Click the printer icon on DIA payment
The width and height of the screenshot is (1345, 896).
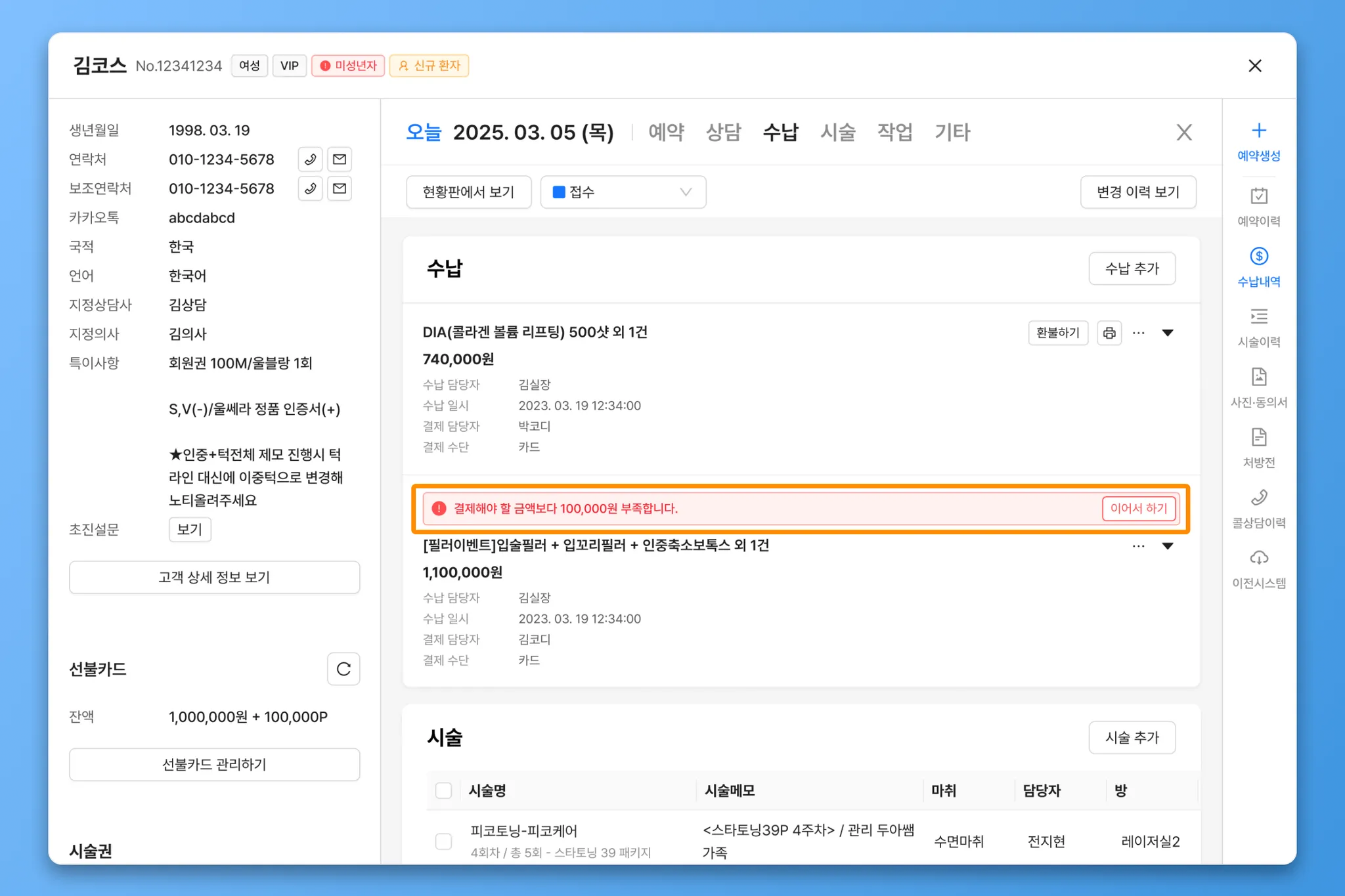point(1109,333)
